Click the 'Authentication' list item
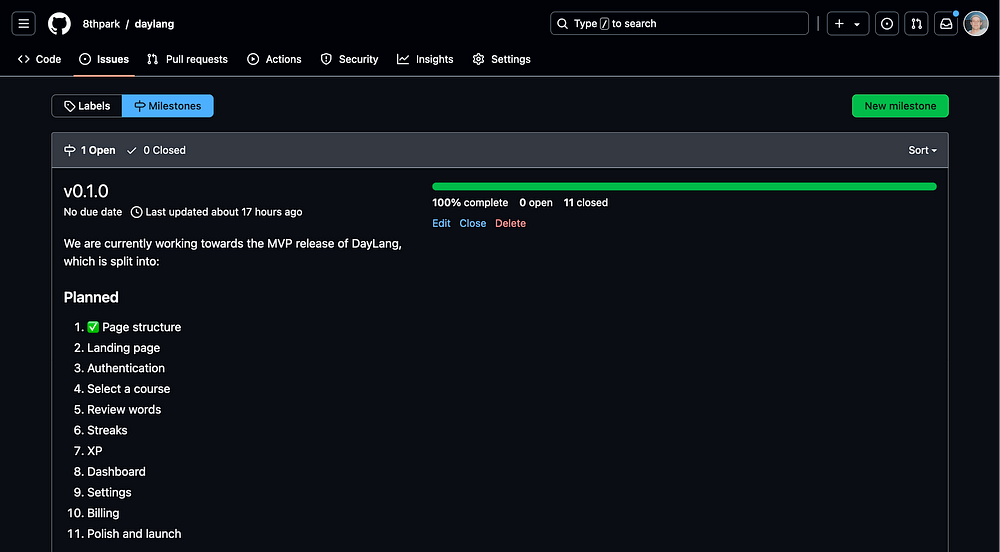1000x552 pixels. click(x=126, y=368)
